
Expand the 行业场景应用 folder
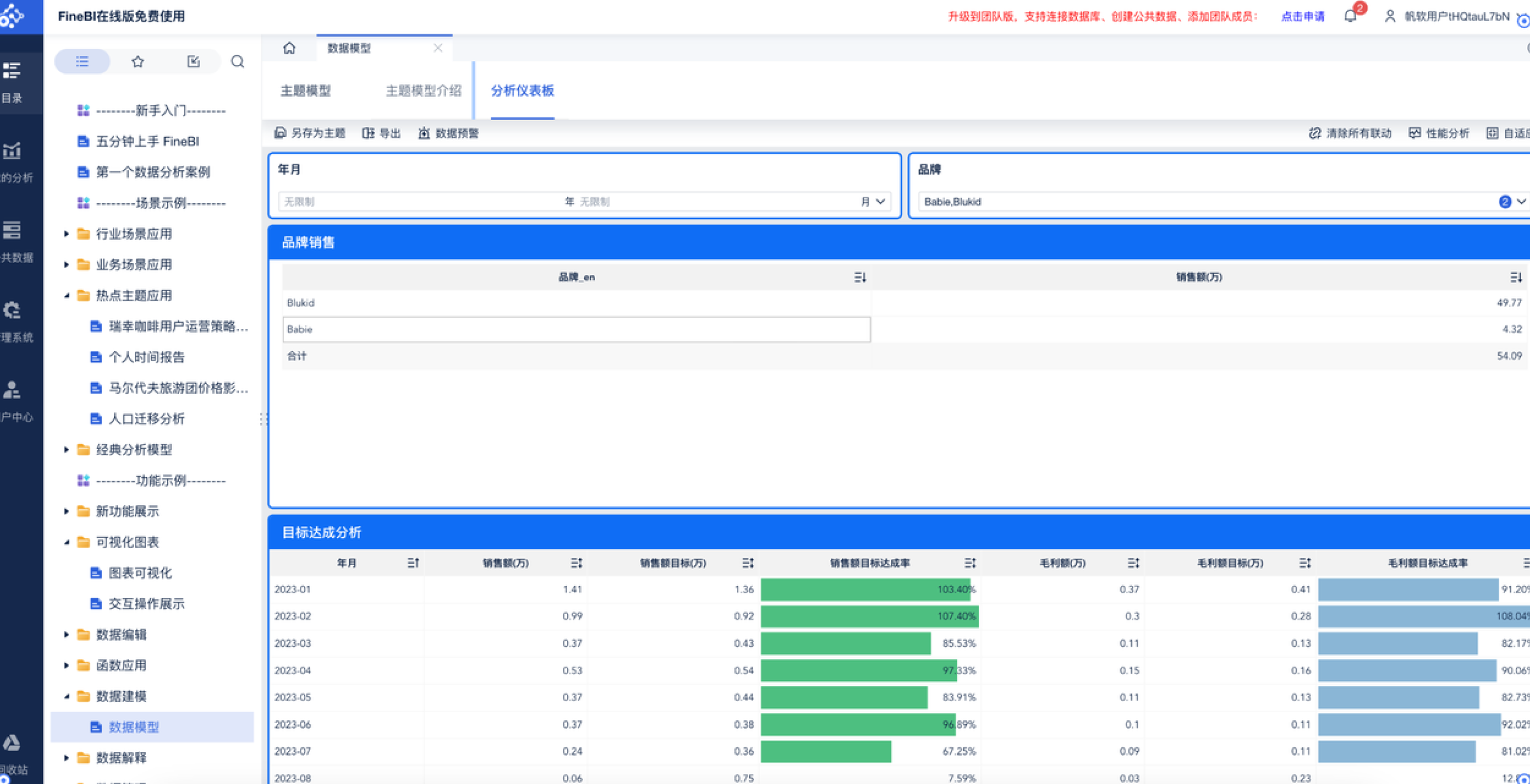(x=66, y=234)
